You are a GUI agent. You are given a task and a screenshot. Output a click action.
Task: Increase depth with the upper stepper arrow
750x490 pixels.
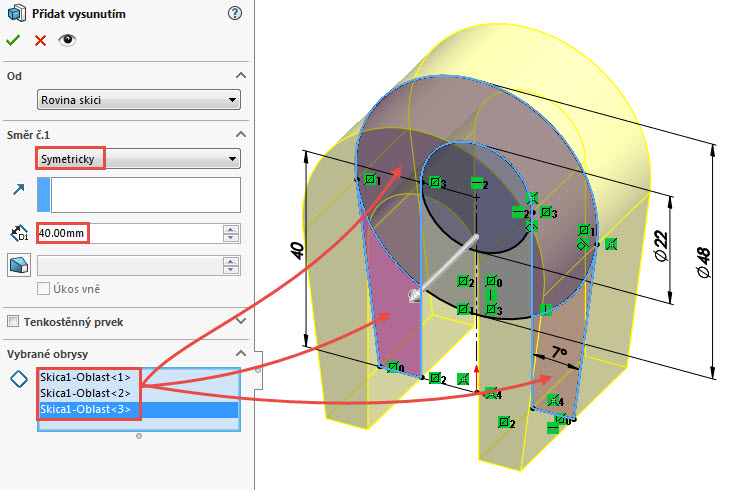tap(231, 229)
